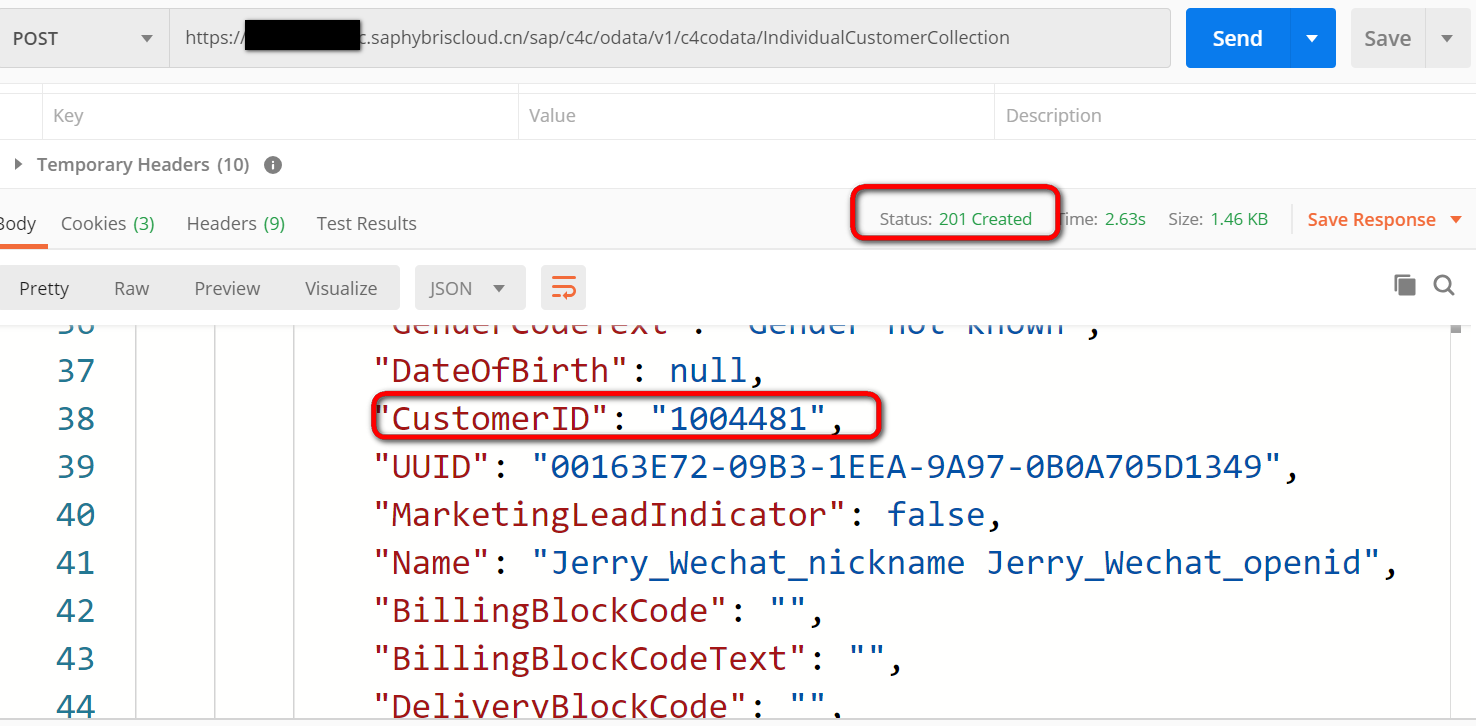This screenshot has height=726, width=1476.
Task: Switch to the Cookies tab
Action: (x=108, y=223)
